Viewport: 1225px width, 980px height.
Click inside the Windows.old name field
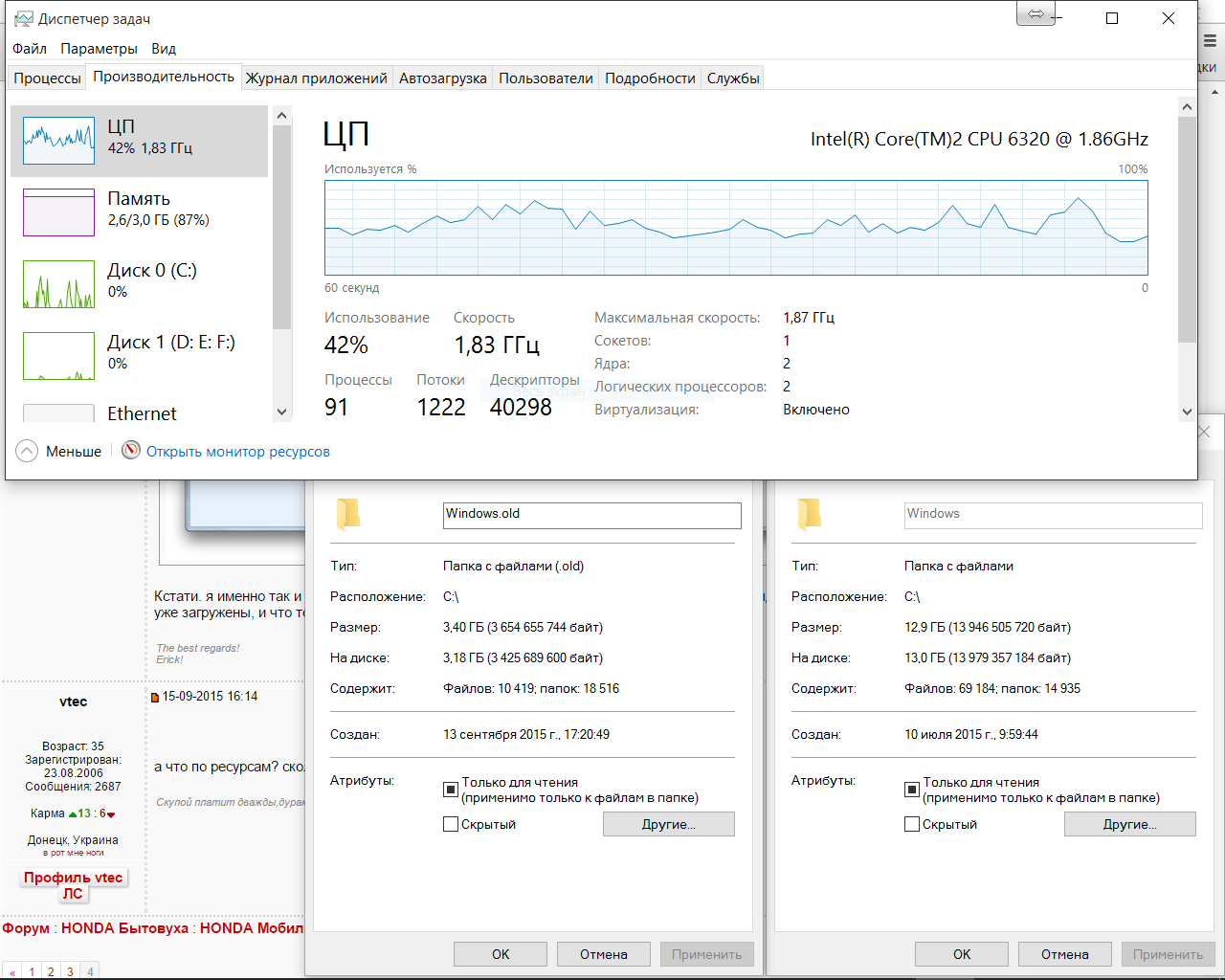pyautogui.click(x=592, y=515)
